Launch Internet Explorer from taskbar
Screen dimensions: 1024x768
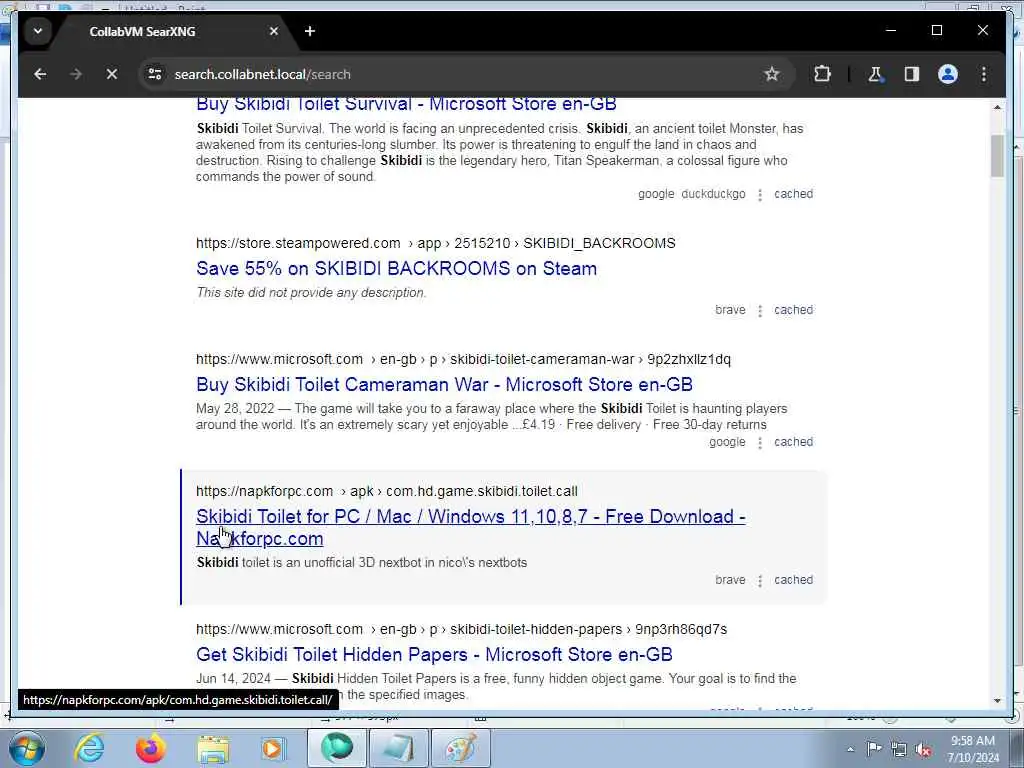(89, 749)
